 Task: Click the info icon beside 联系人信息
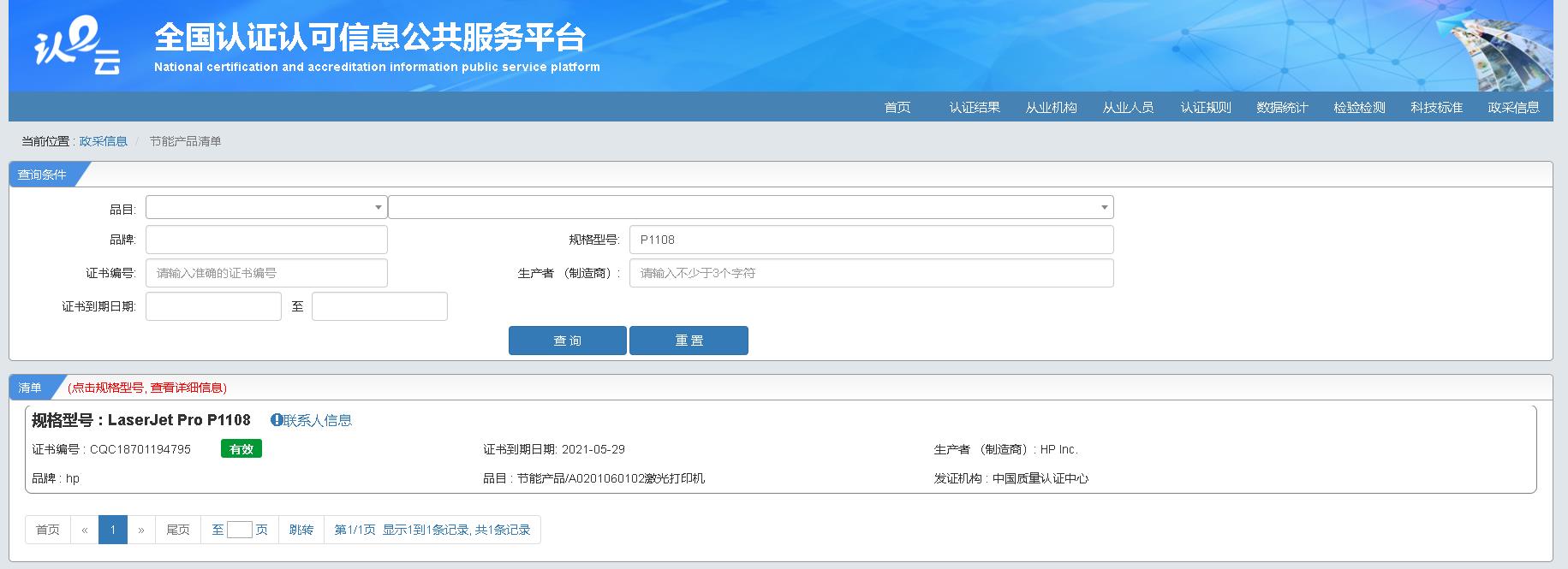pyautogui.click(x=277, y=420)
